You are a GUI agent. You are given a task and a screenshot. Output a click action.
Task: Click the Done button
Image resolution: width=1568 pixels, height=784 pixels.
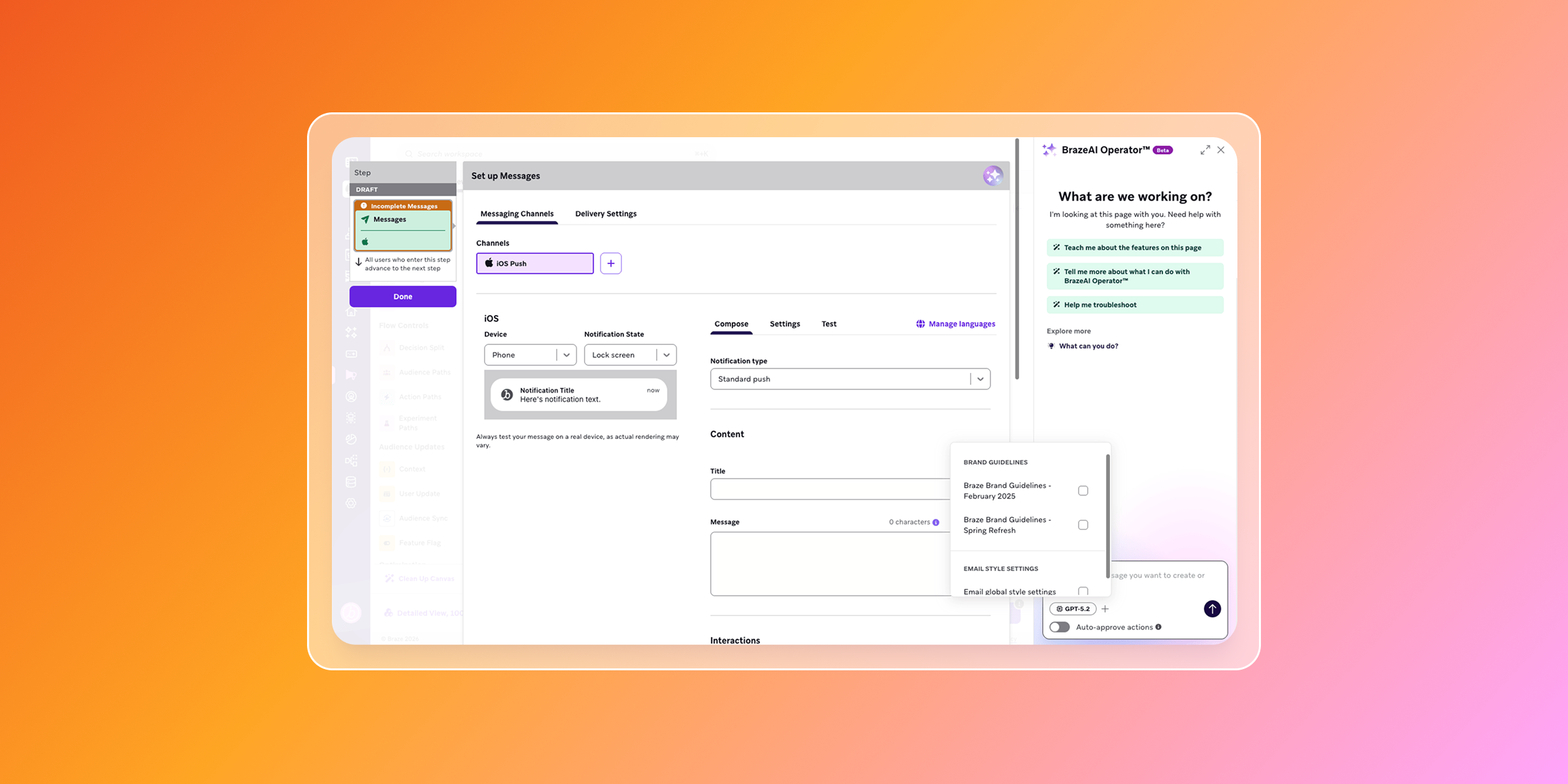[403, 297]
